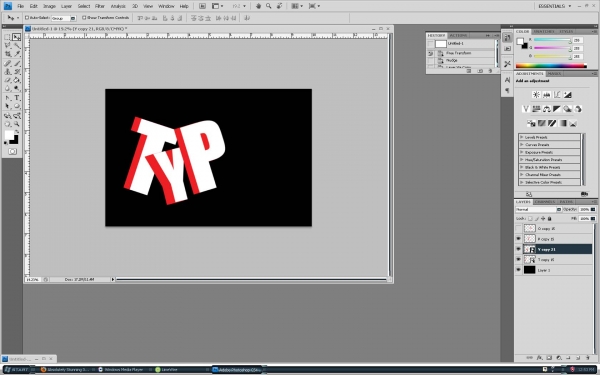Open the Filter menu

pos(100,6)
